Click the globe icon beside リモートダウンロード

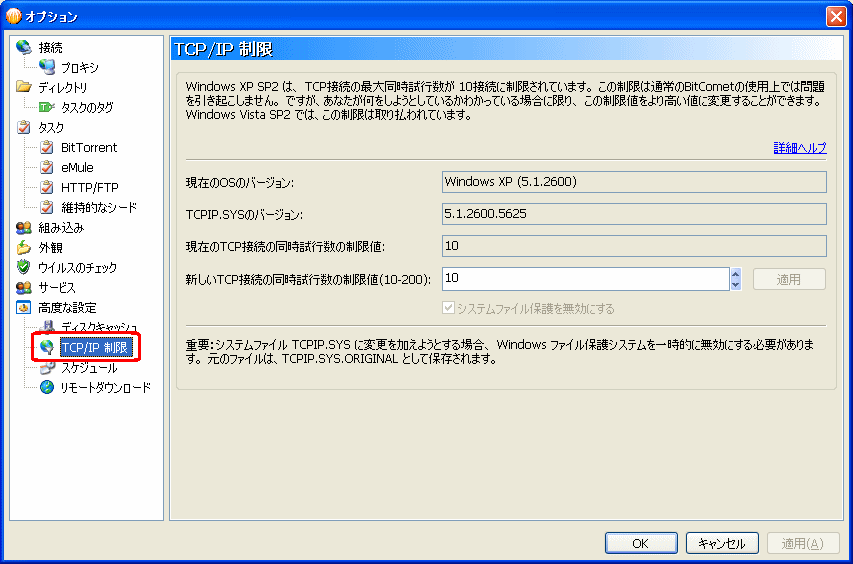click(x=47, y=387)
